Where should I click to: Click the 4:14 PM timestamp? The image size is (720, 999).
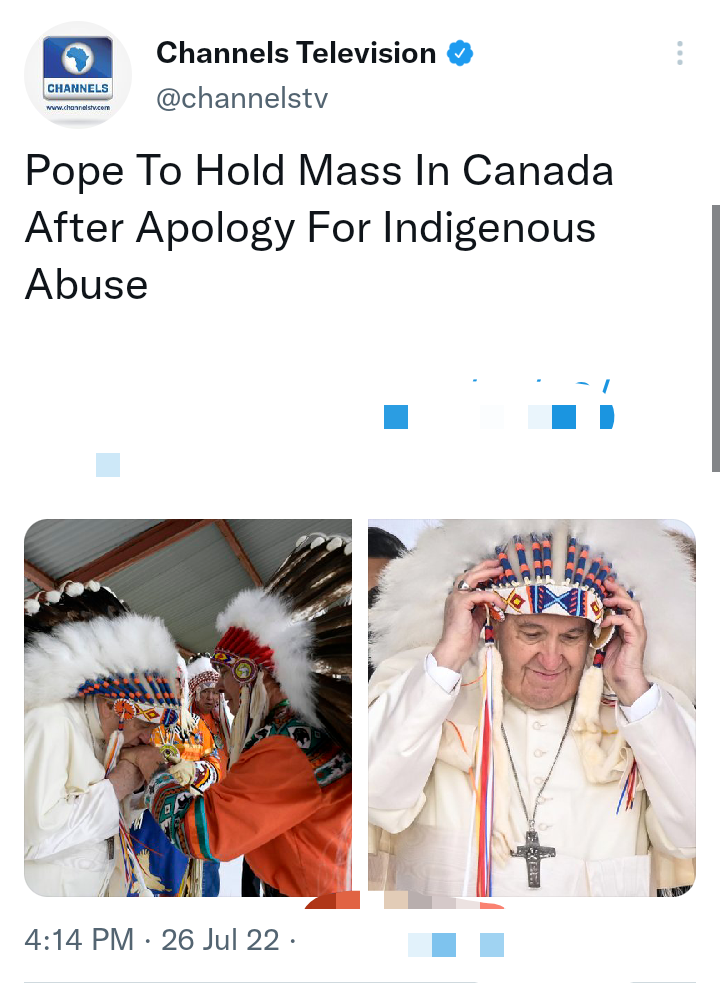[80, 940]
